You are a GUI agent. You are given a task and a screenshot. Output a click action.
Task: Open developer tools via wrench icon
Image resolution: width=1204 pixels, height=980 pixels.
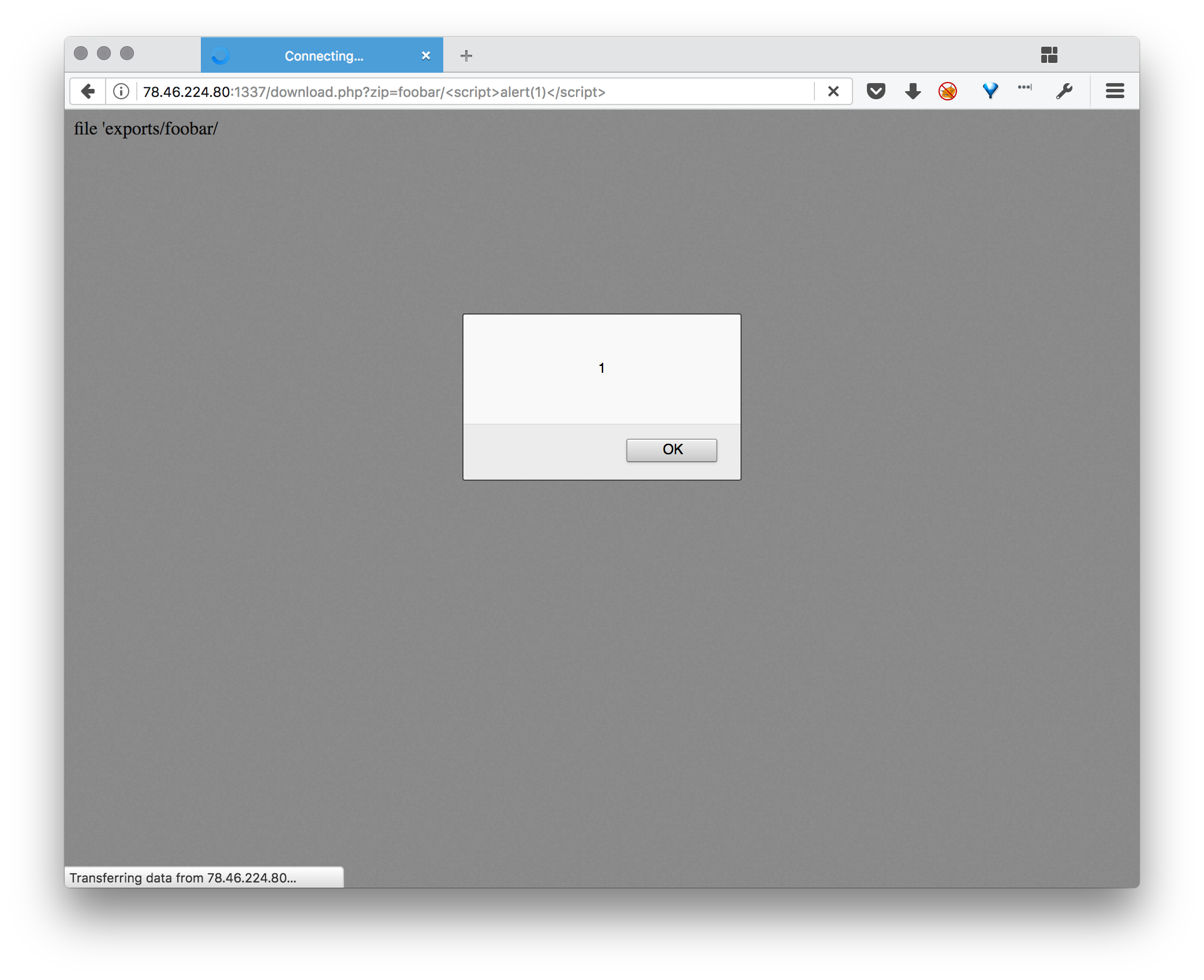1064,91
